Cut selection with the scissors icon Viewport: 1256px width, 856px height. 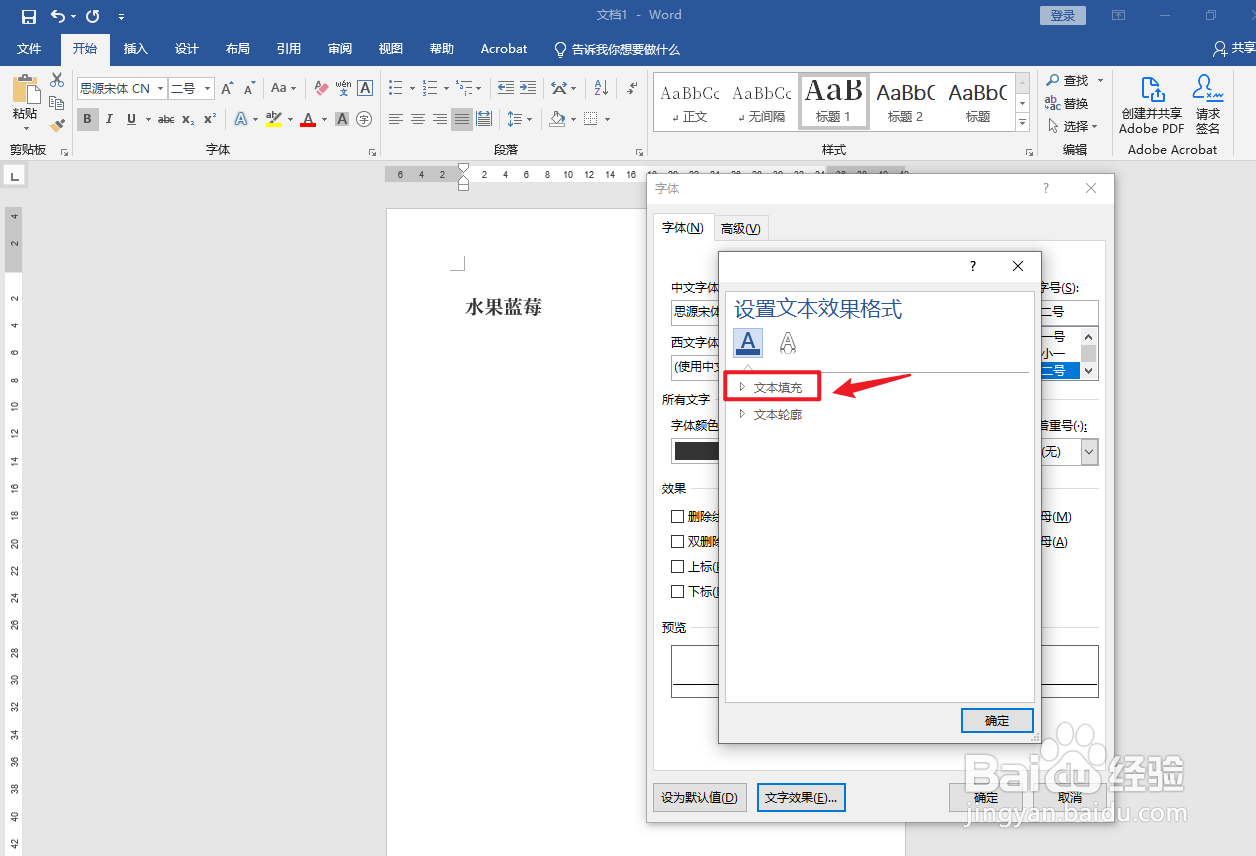pos(57,80)
